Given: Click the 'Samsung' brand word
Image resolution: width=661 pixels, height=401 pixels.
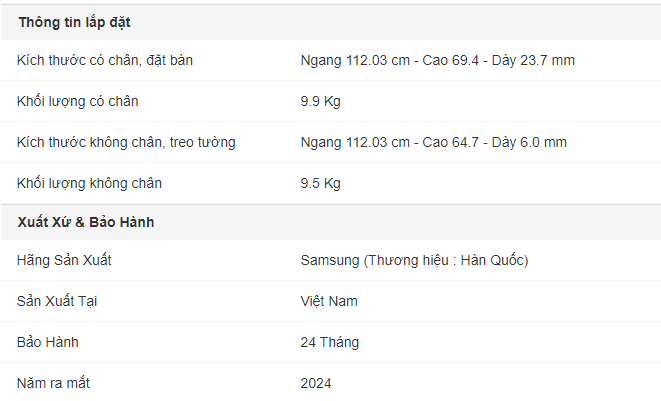Looking at the screenshot, I should pyautogui.click(x=330, y=260).
